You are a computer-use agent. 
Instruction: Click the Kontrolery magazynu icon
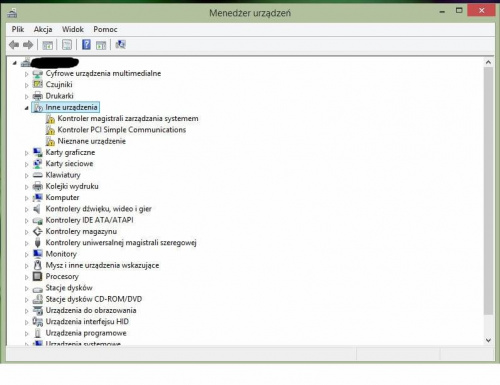pos(38,231)
